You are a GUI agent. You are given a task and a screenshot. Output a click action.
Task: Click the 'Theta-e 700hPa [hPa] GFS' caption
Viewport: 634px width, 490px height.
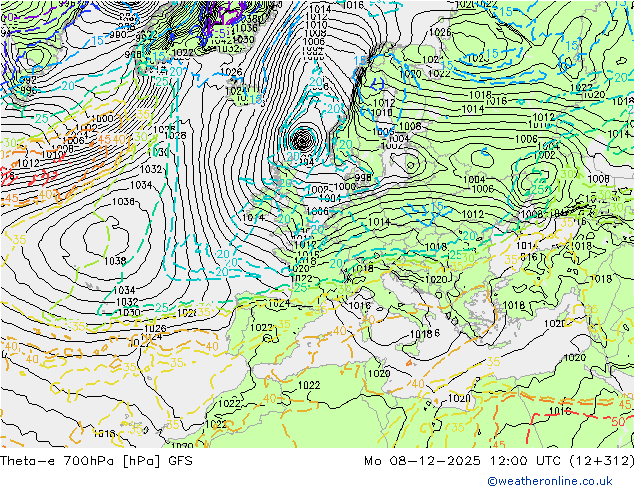(x=96, y=461)
